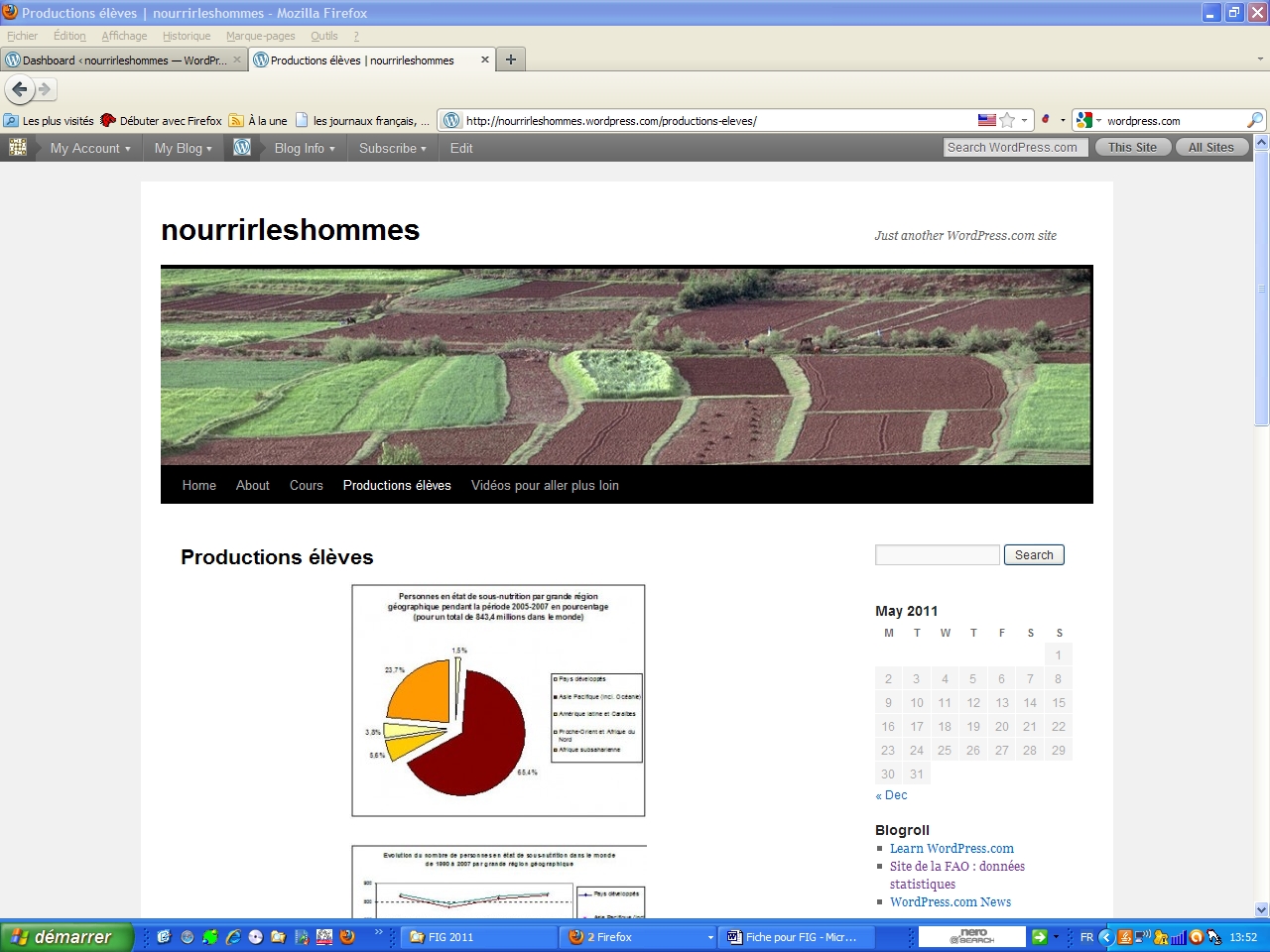This screenshot has width=1270, height=952.
Task: Click the WordPress avatar icon in admin bar
Action: [17, 148]
